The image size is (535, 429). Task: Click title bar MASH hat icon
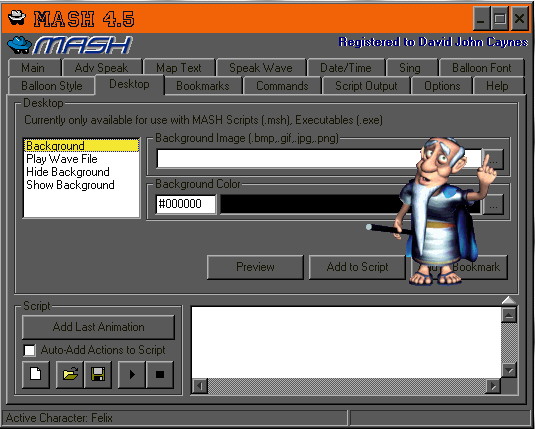click(17, 17)
